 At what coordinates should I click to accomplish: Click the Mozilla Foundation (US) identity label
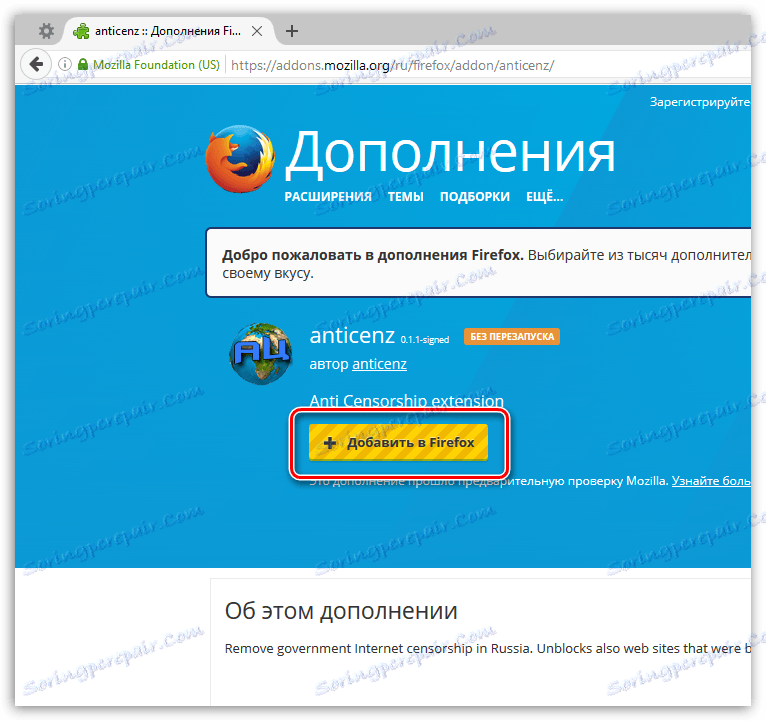[x=156, y=65]
